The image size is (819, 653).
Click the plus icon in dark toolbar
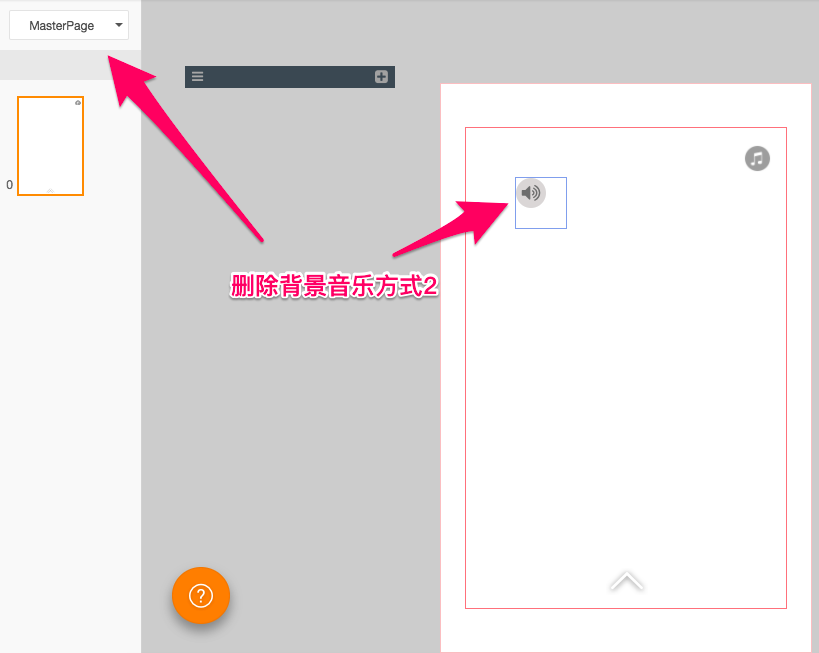point(381,77)
